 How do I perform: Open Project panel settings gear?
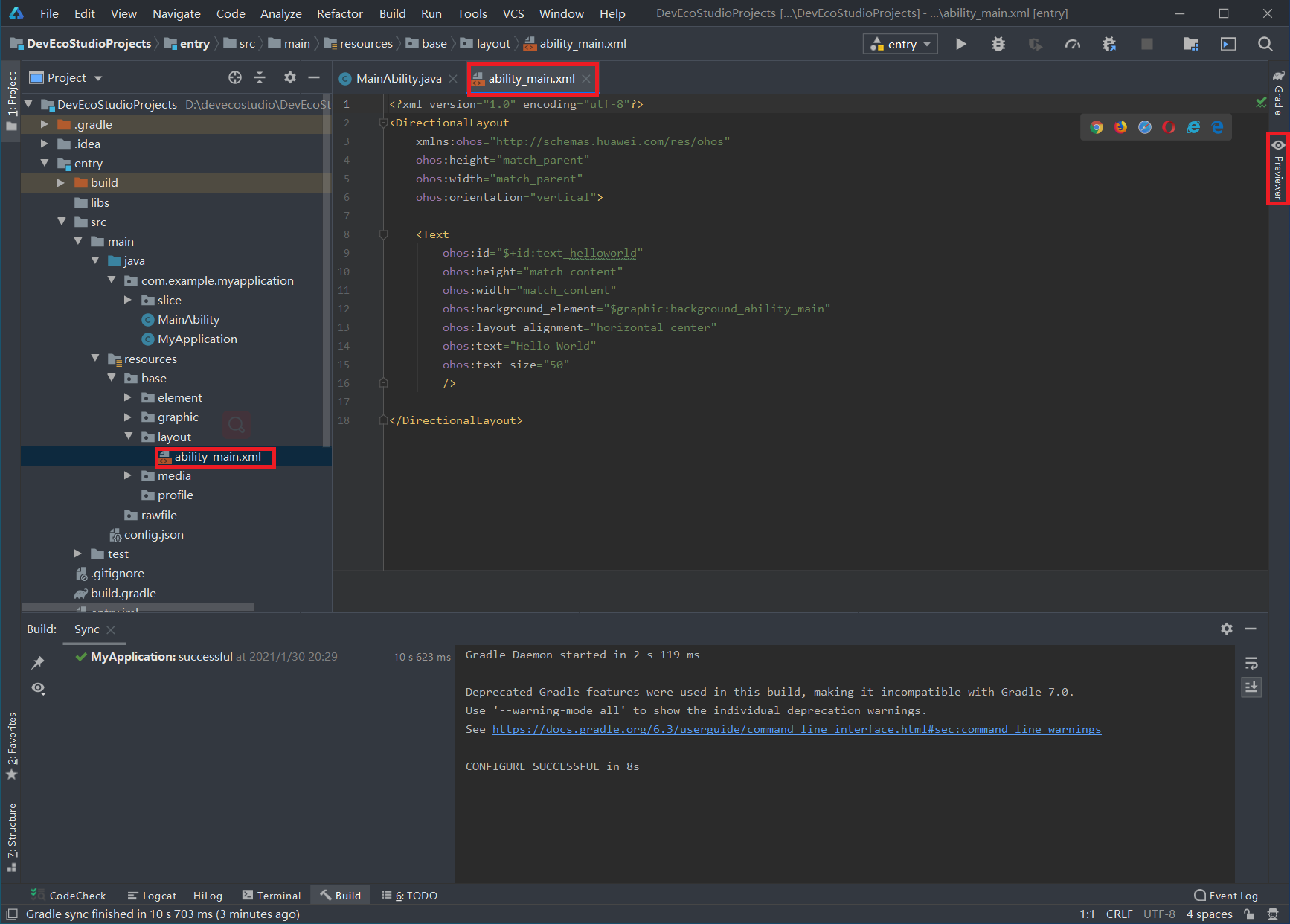(x=290, y=77)
